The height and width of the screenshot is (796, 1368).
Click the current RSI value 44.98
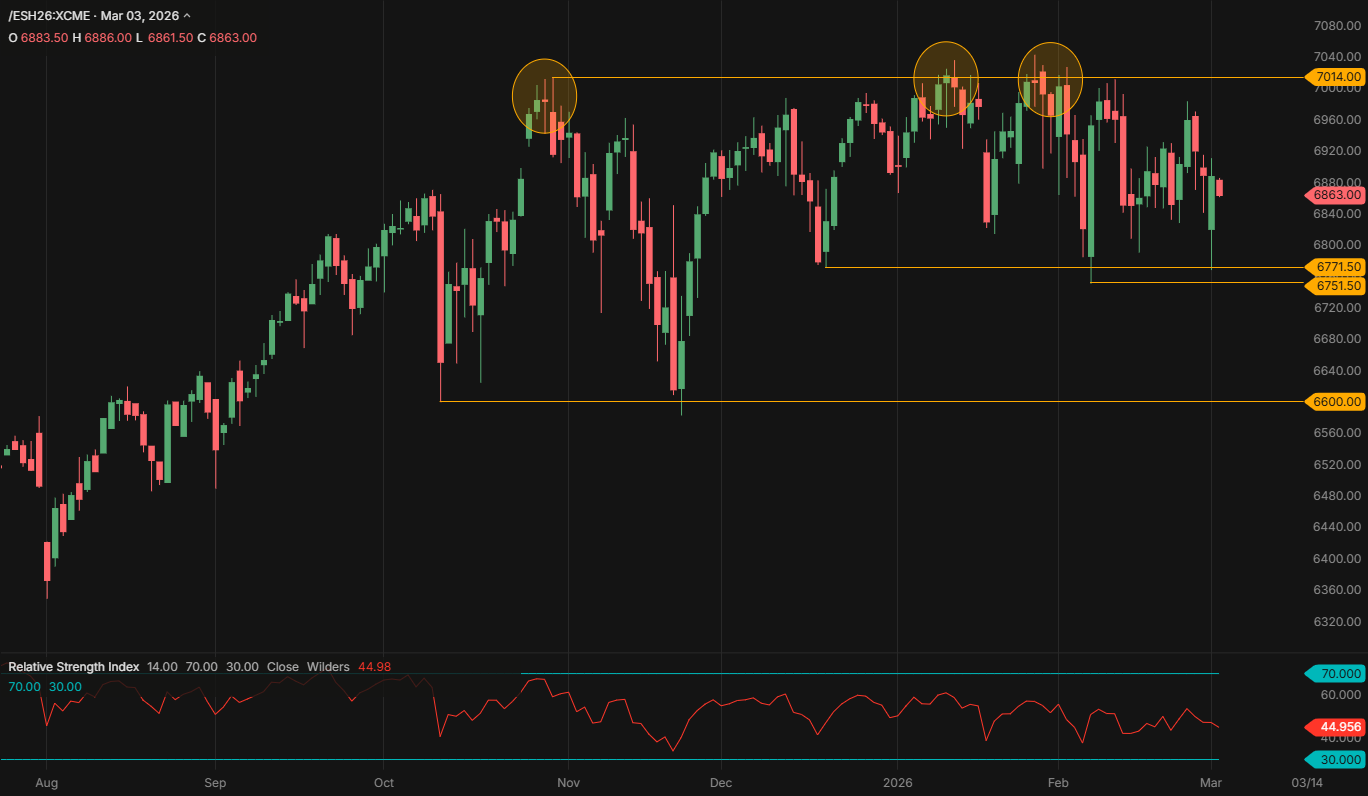374,666
